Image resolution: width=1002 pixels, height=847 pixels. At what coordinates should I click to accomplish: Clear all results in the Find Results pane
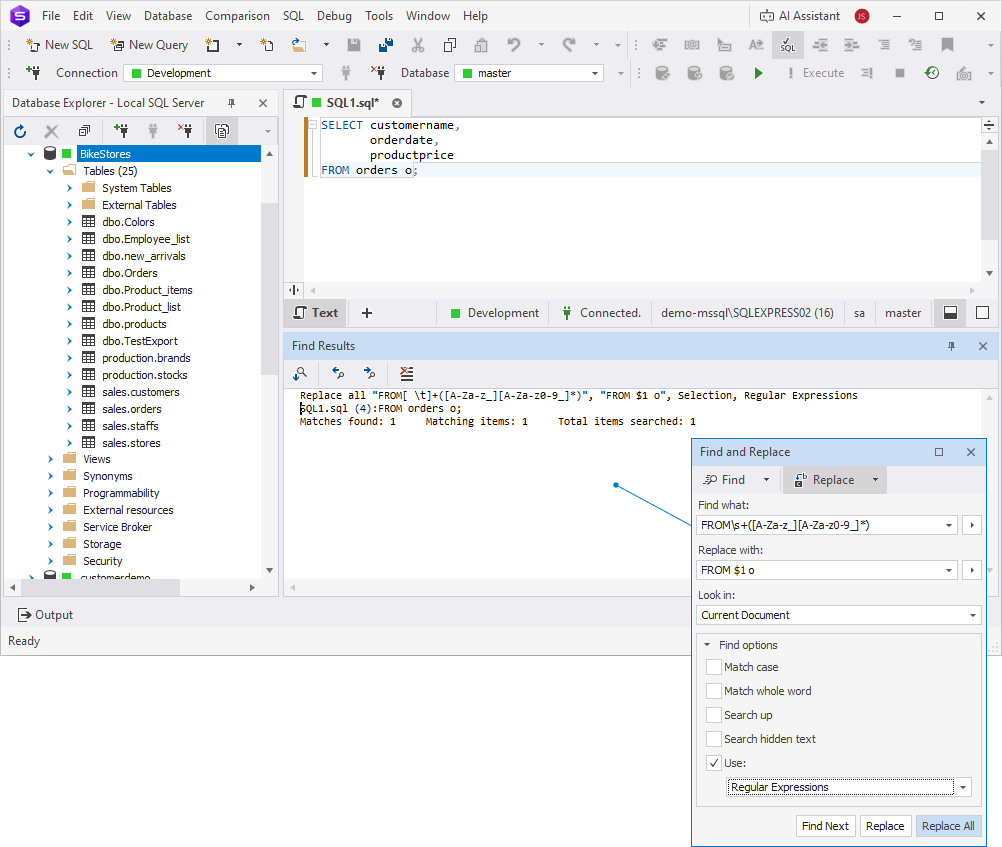(x=406, y=373)
